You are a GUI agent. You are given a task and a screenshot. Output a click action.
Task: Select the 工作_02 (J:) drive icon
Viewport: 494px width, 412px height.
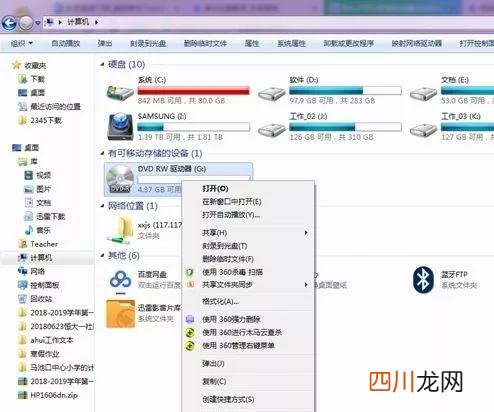[x=272, y=129]
